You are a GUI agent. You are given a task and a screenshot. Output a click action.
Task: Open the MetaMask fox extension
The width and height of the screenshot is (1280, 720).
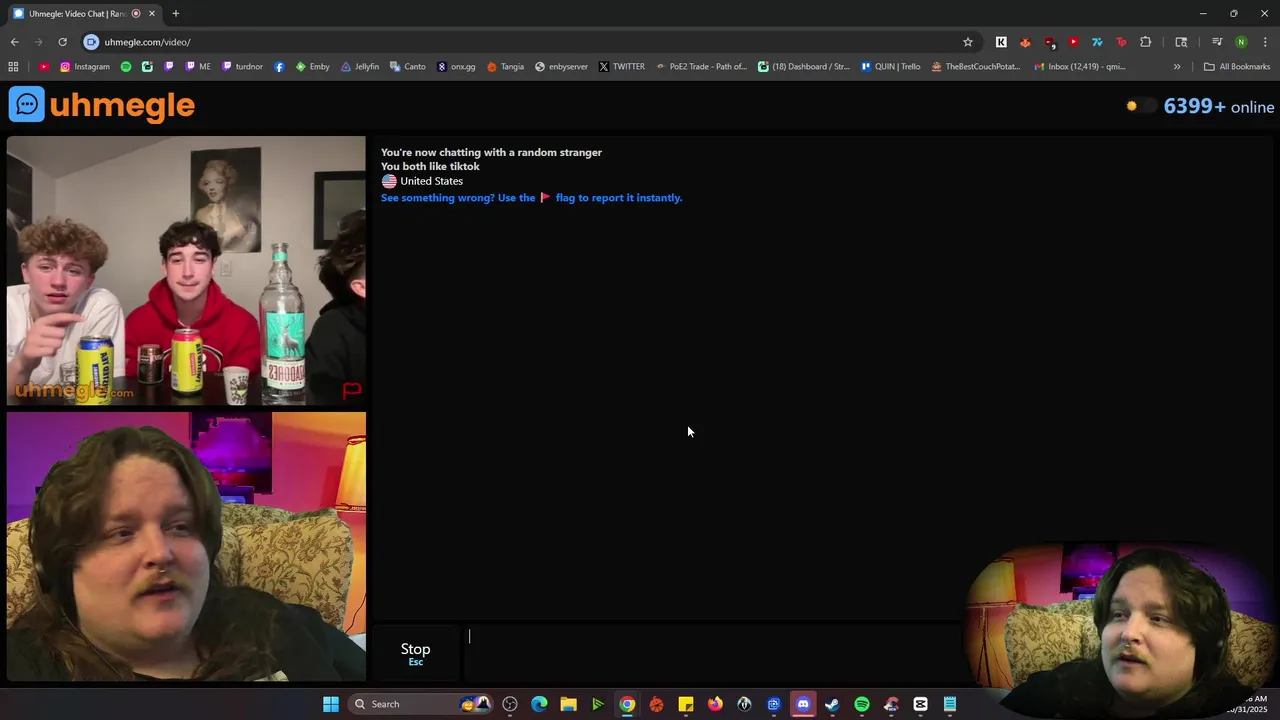tap(1025, 42)
